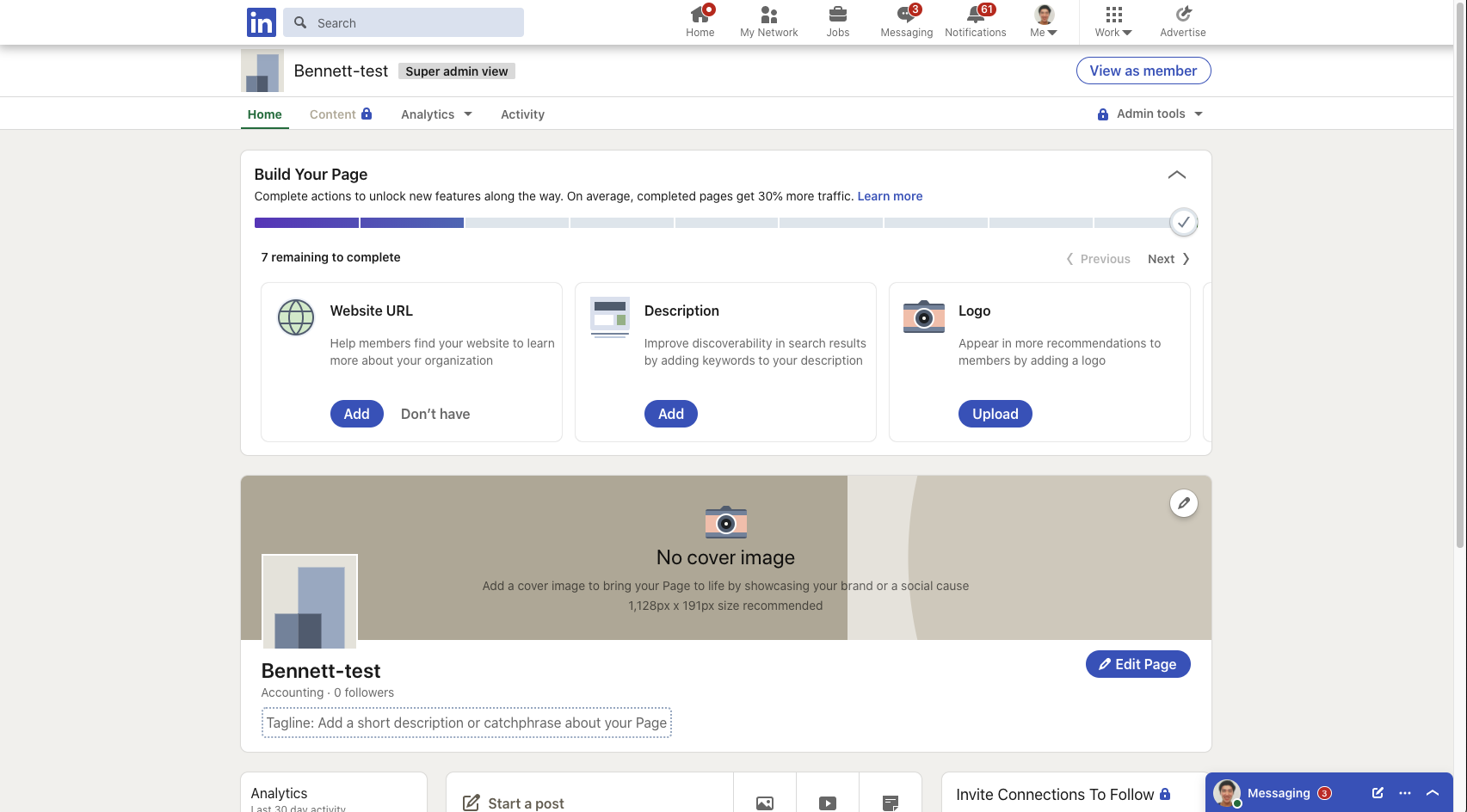This screenshot has width=1467, height=812.
Task: Collapse the Build Your Page panel
Action: (1177, 174)
